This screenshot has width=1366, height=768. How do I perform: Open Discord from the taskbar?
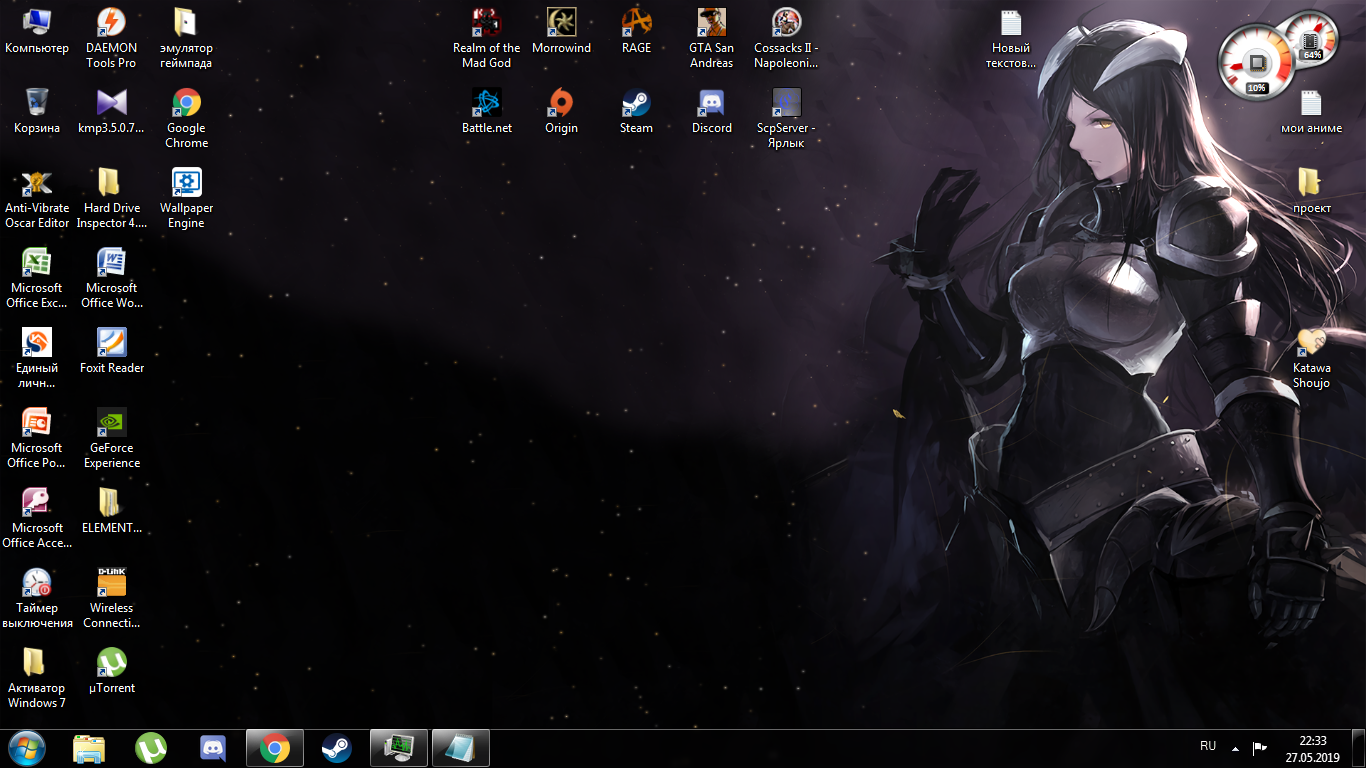pos(213,748)
